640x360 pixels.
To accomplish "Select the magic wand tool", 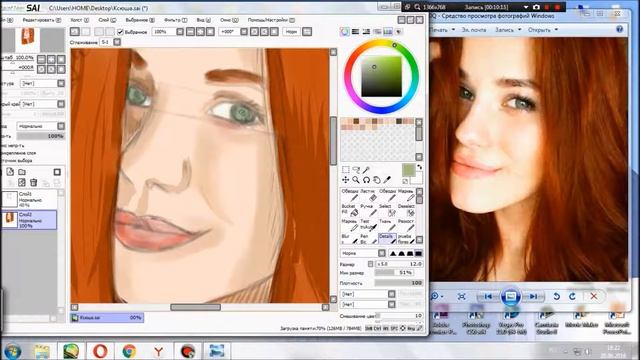I will 366,169.
